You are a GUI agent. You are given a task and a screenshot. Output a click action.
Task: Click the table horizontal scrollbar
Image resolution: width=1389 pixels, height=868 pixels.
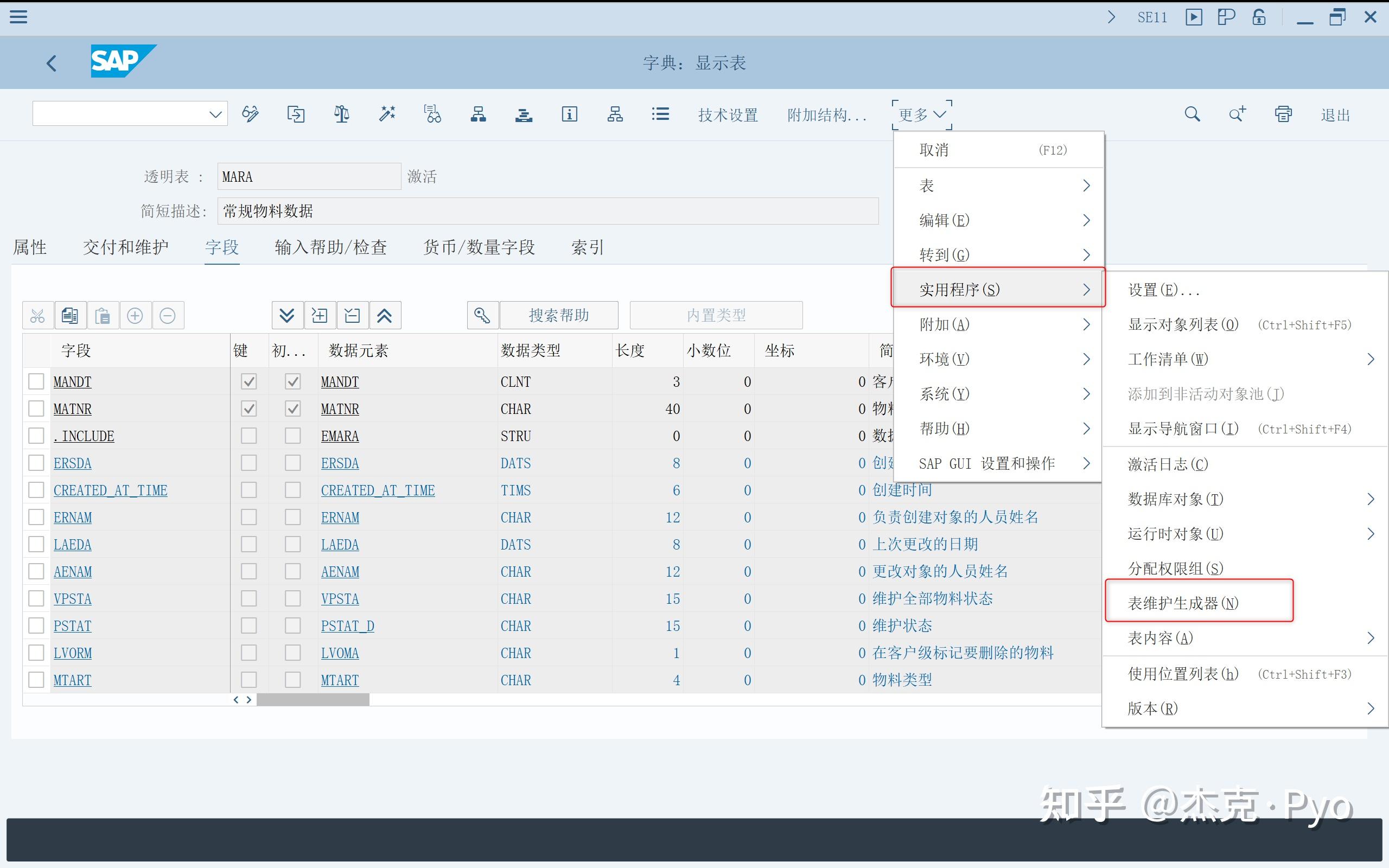click(313, 699)
